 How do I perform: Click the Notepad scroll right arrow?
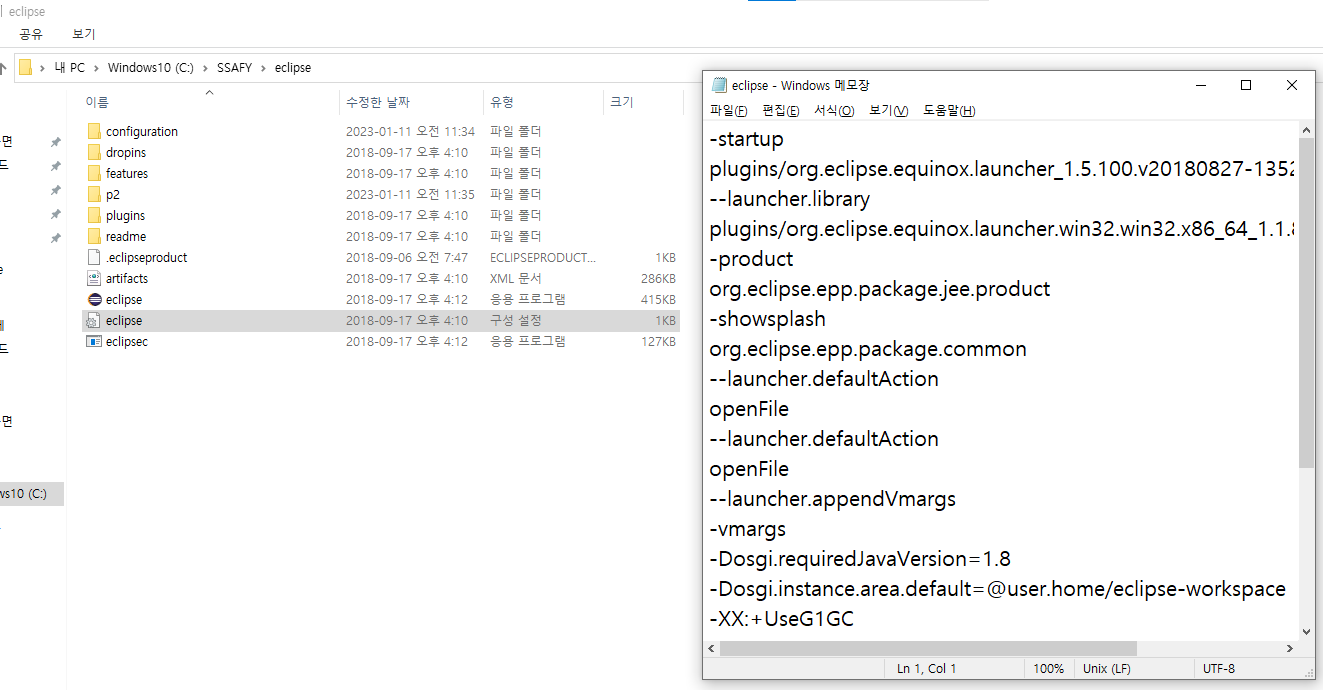click(x=1290, y=649)
